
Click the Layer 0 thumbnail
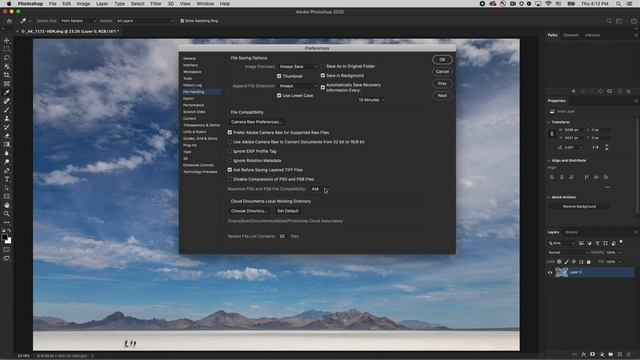click(x=562, y=272)
